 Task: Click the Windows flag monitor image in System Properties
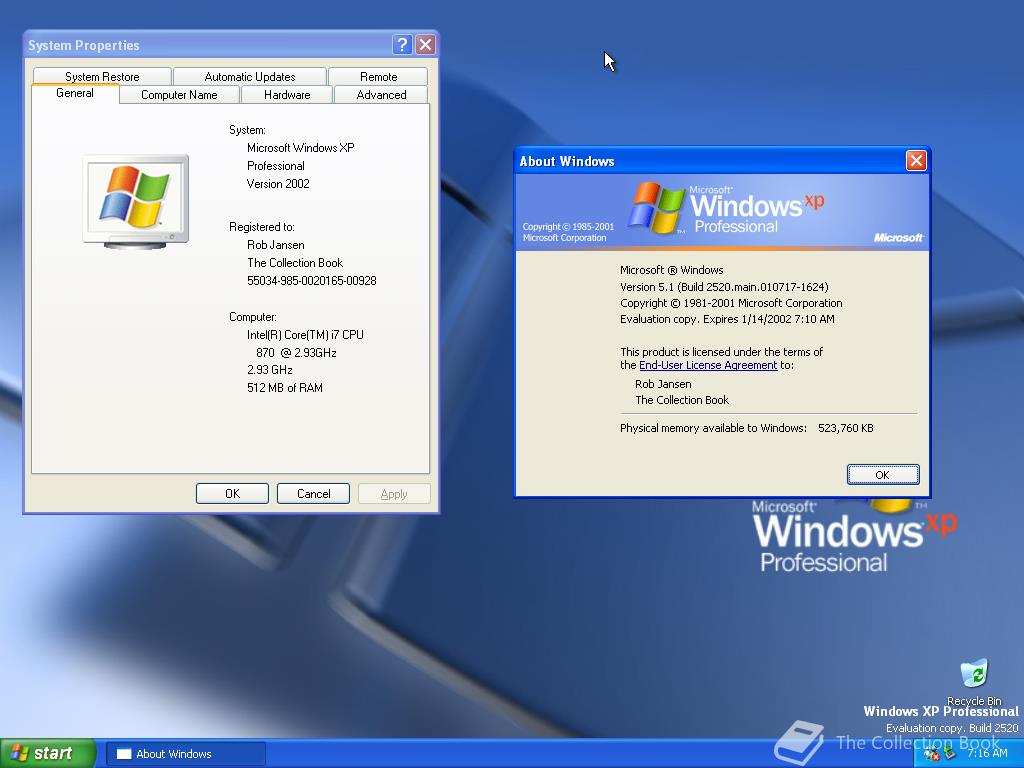pyautogui.click(x=135, y=202)
